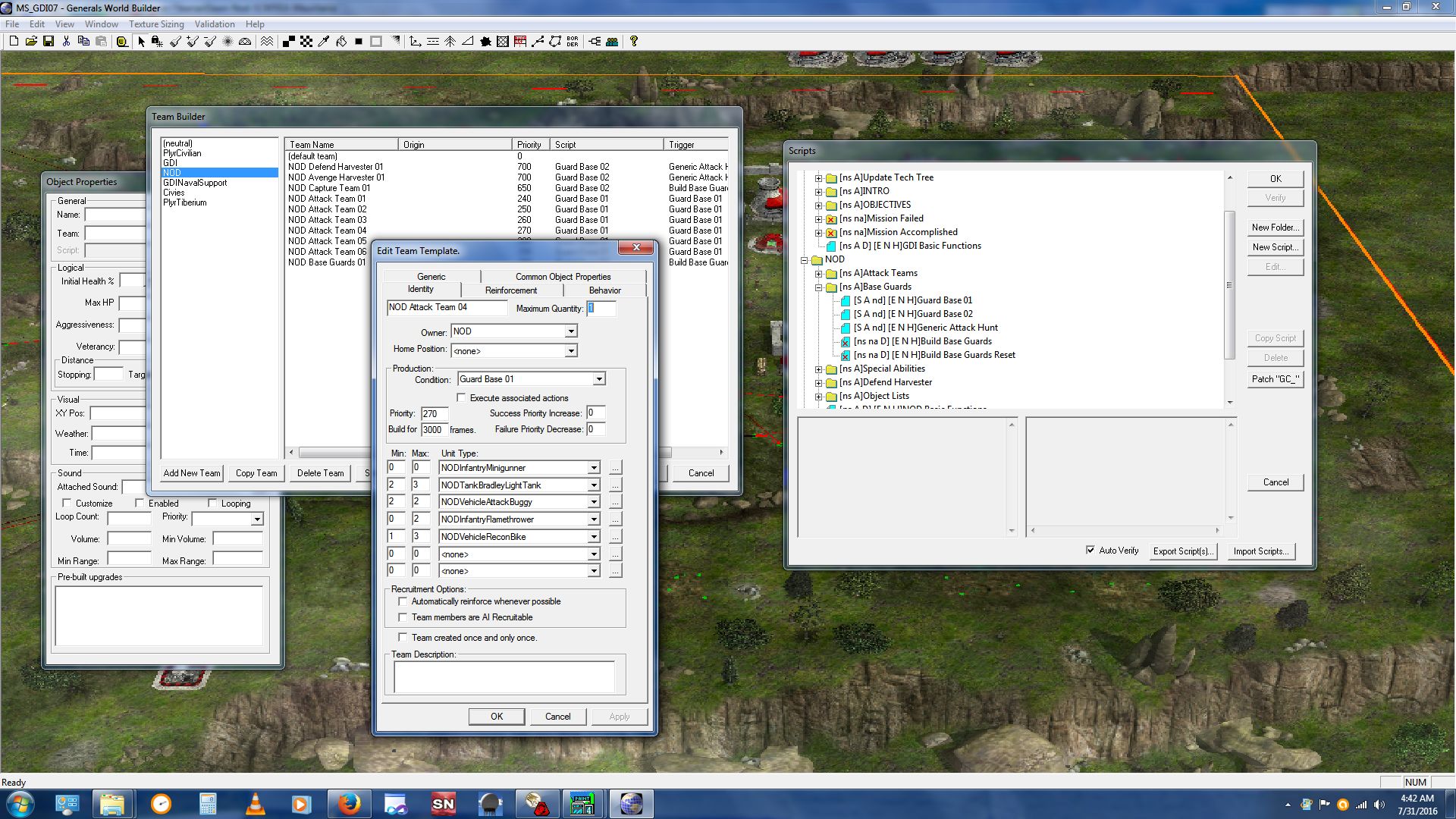Image resolution: width=1456 pixels, height=819 pixels.
Task: Open the Scripts window toolbar icon
Action: pyautogui.click(x=595, y=41)
